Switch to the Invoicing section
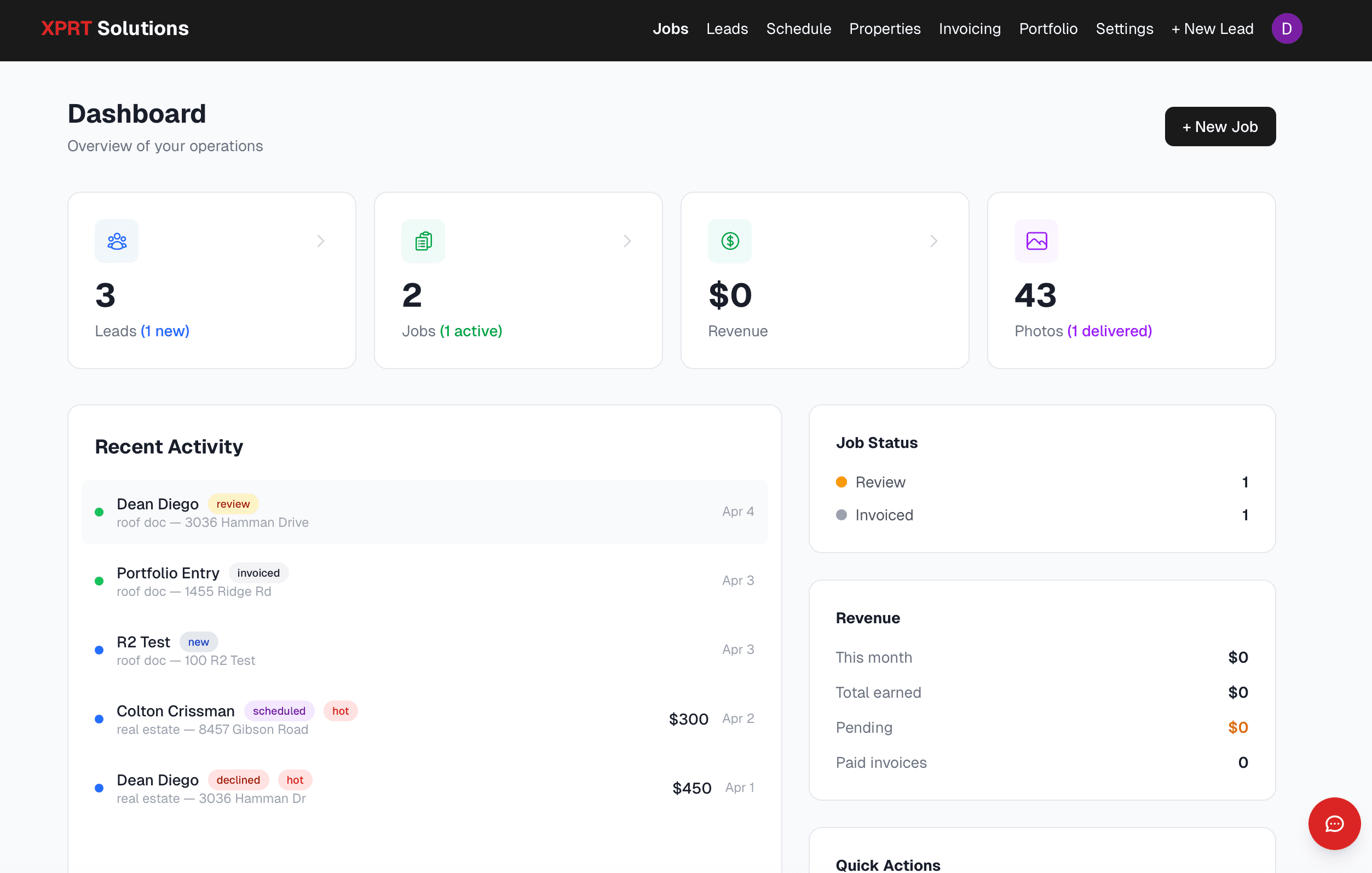 [970, 28]
